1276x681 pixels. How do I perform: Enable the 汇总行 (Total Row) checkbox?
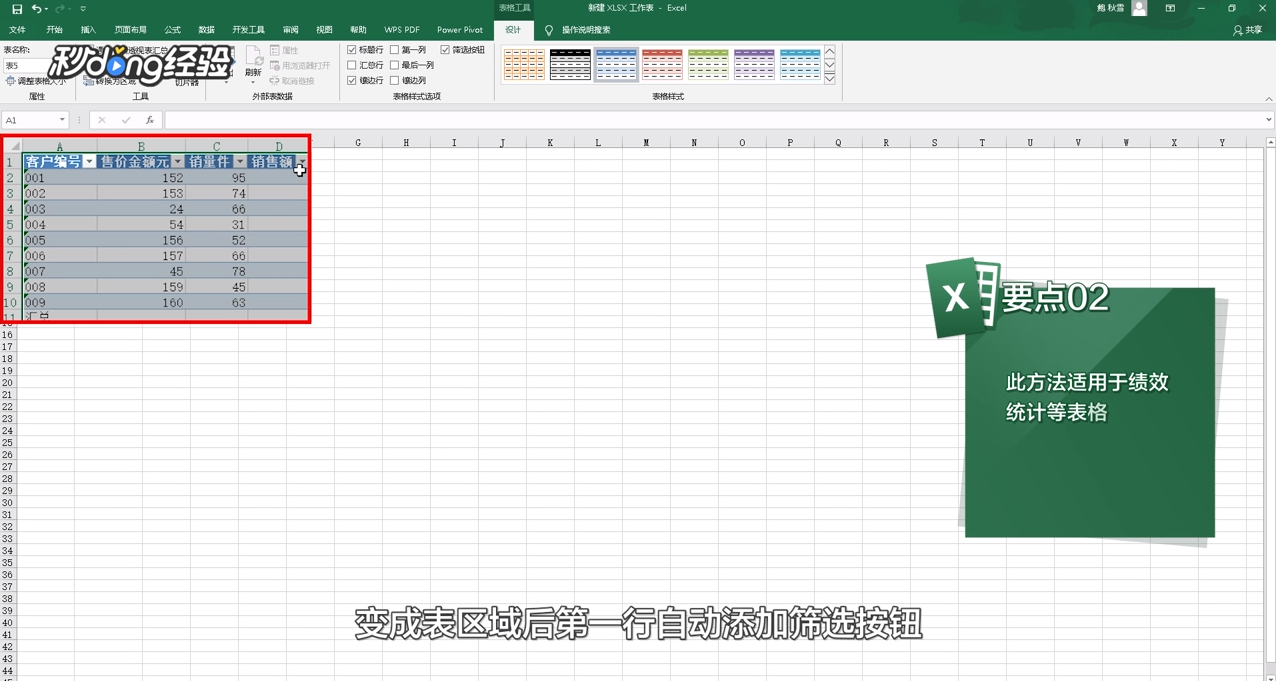click(352, 65)
